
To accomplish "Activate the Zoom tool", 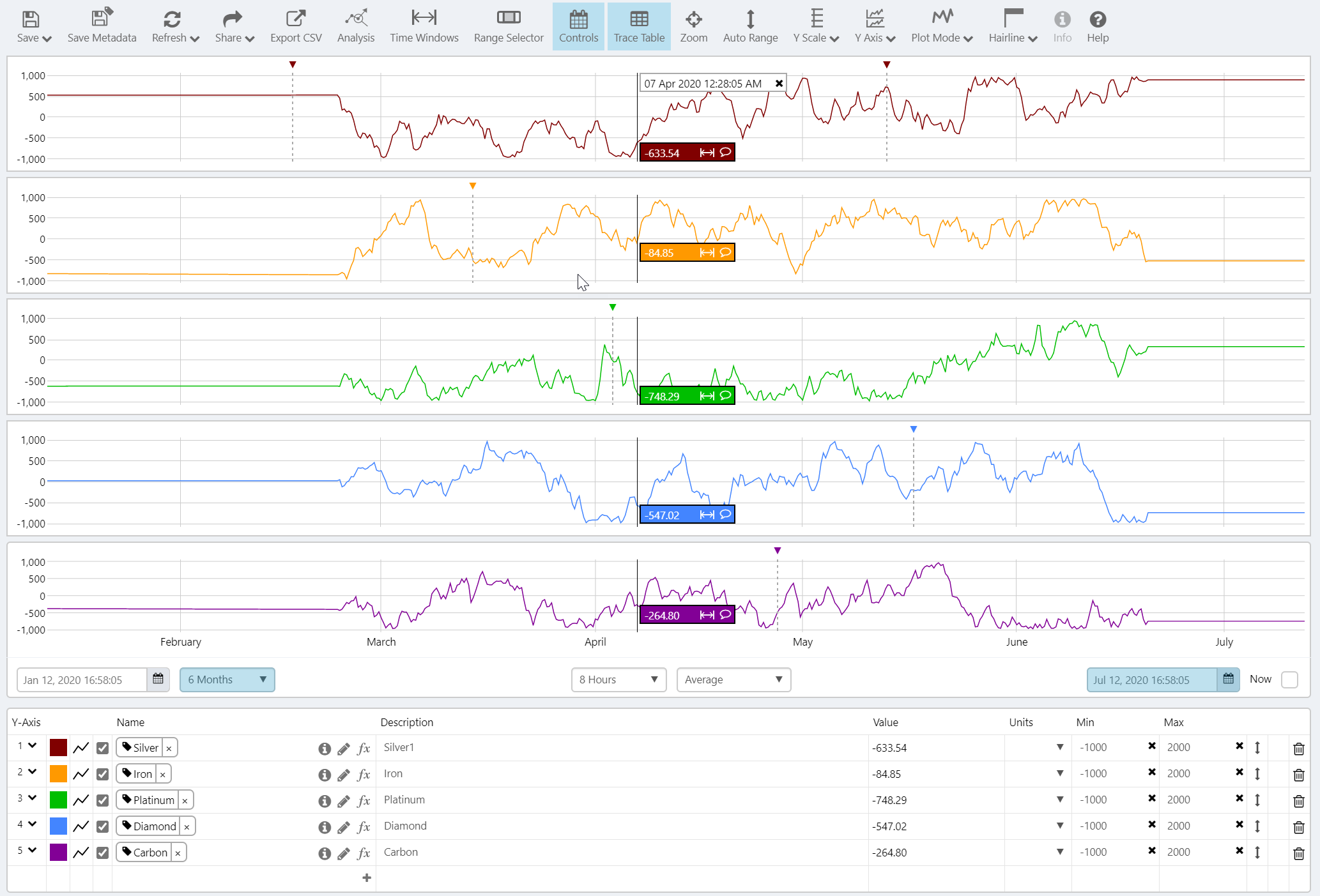I will (x=693, y=26).
